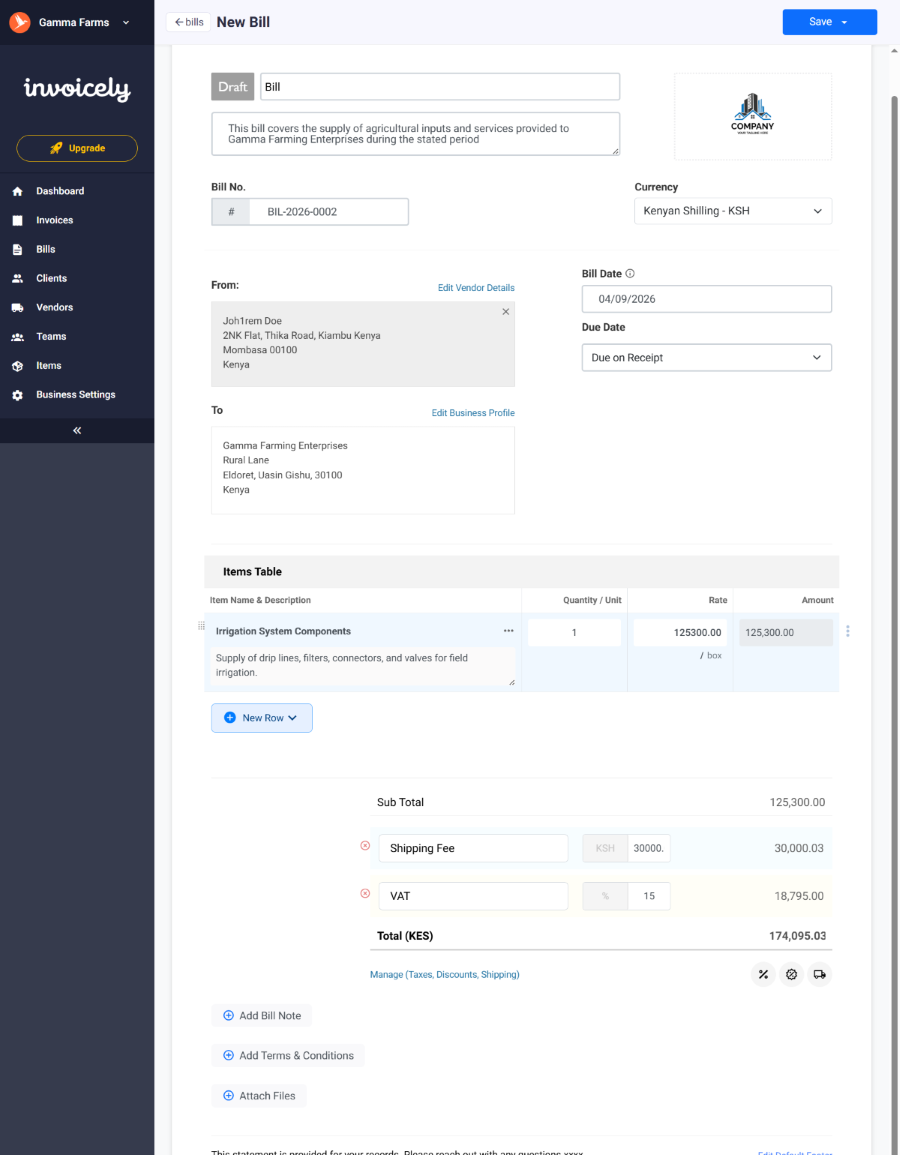
Task: Collapse the sidebar with double-chevron icon
Action: point(77,430)
